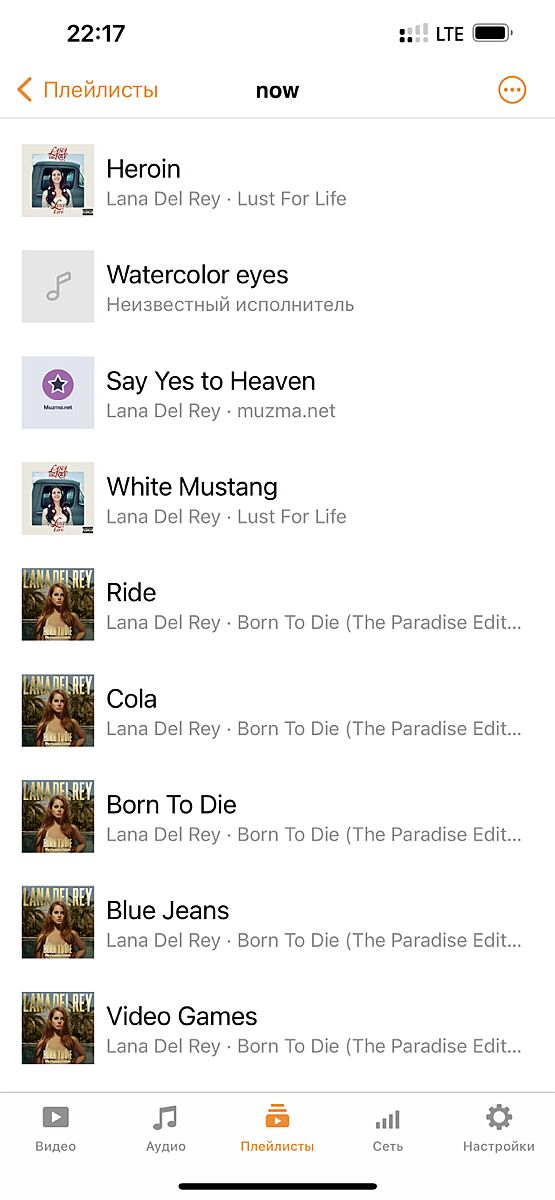Screen dimensions: 555x1200
Task: Open Настройки gear tab
Action: [498, 1129]
